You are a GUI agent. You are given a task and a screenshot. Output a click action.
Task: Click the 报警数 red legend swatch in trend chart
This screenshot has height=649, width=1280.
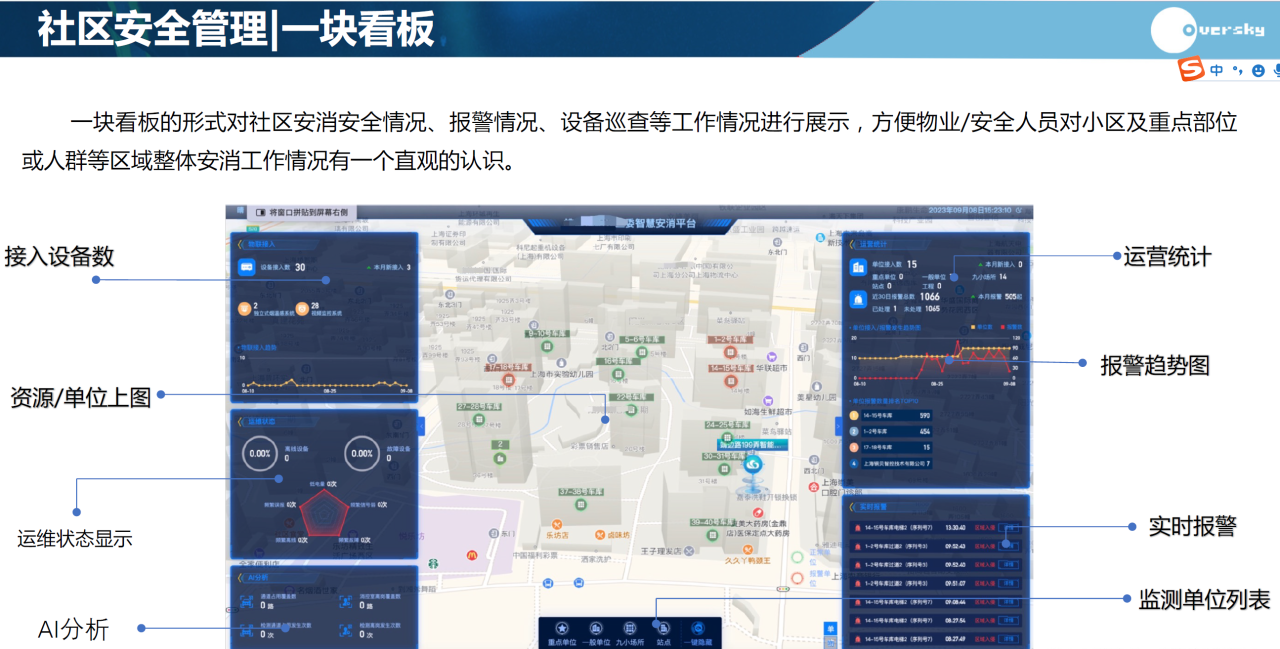1002,326
